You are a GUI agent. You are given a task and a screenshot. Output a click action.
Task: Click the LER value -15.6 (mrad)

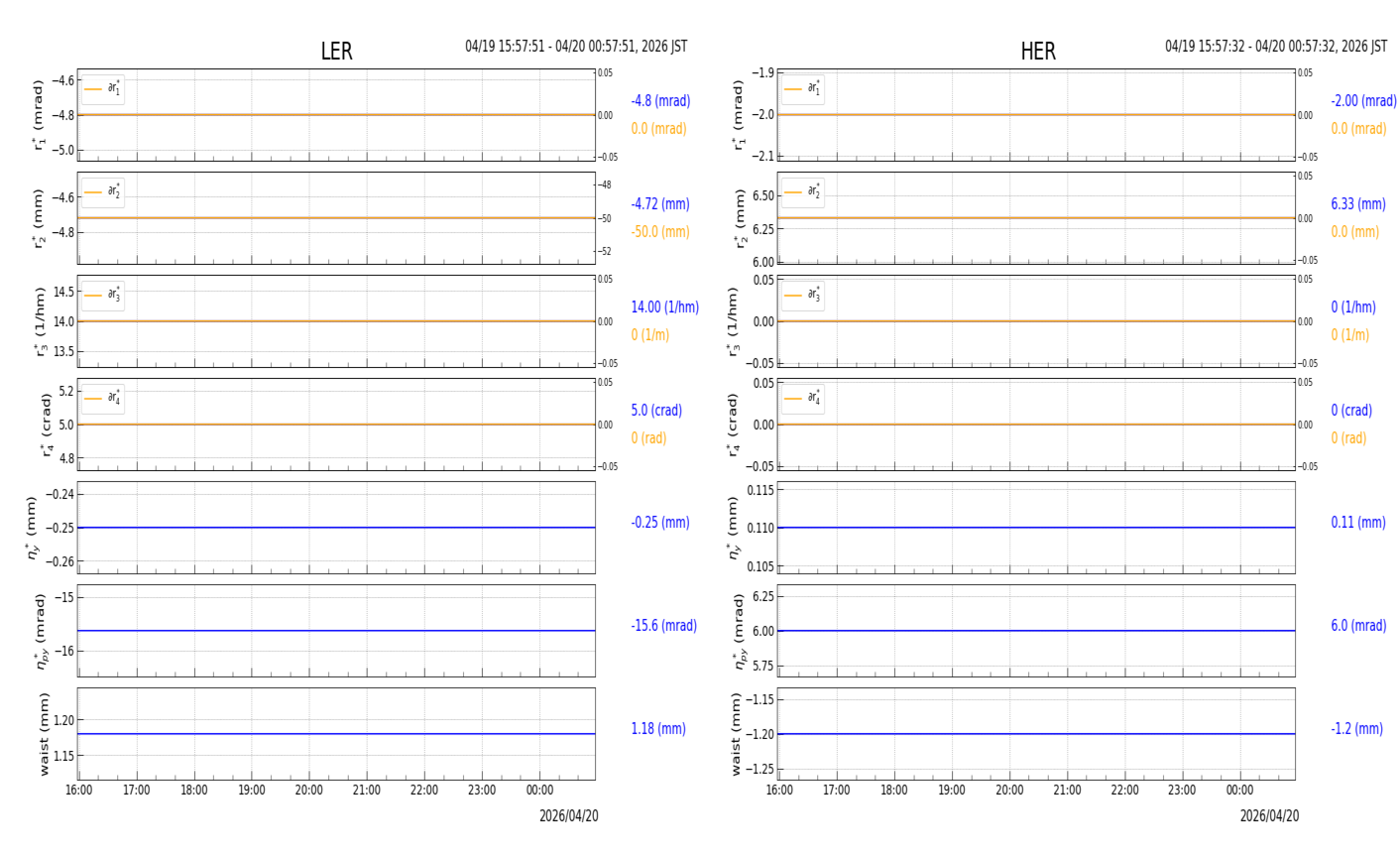click(663, 626)
